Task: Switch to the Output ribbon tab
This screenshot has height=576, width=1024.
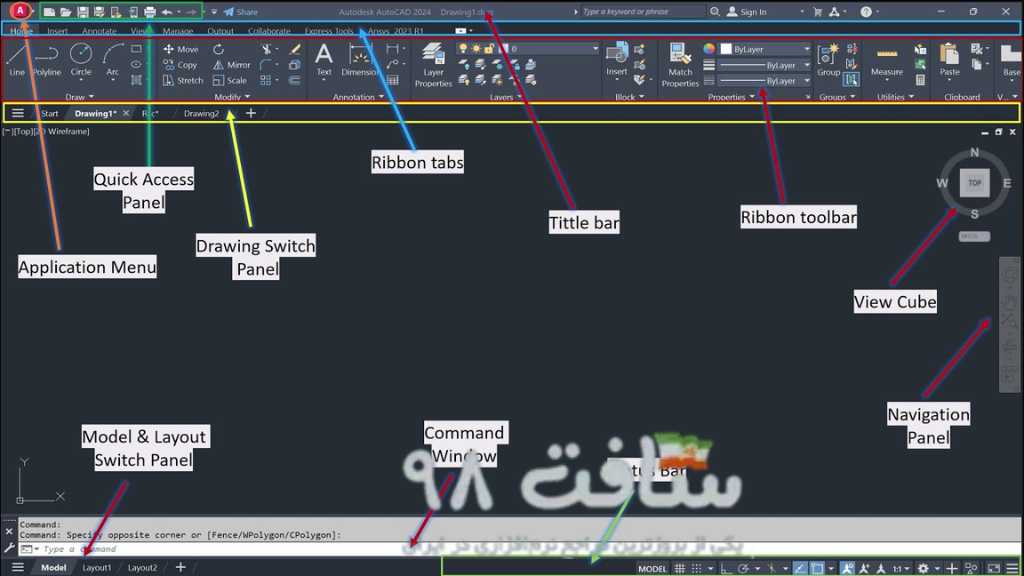Action: pos(220,31)
